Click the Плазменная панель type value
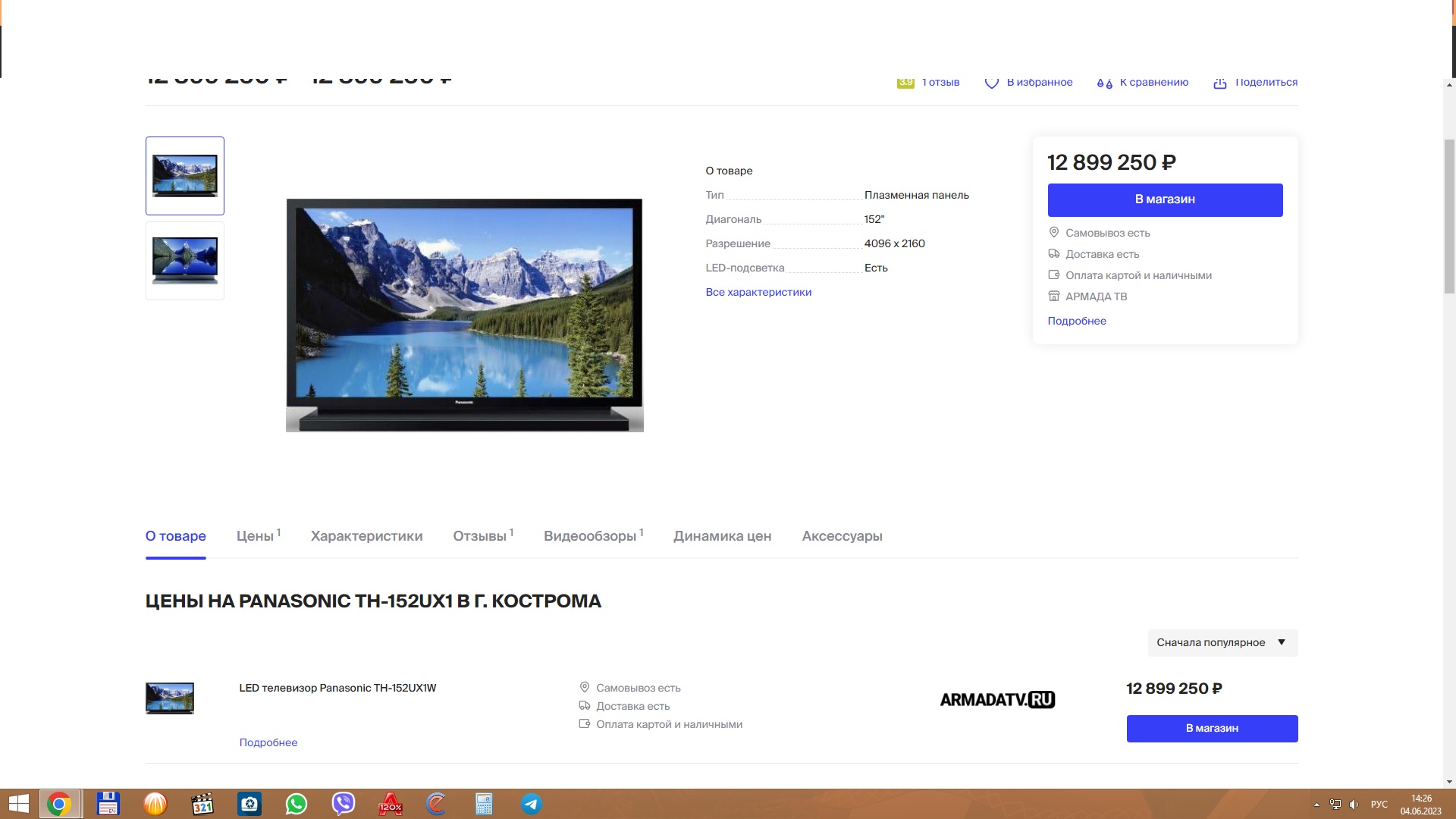This screenshot has height=819, width=1456. pyautogui.click(x=917, y=195)
